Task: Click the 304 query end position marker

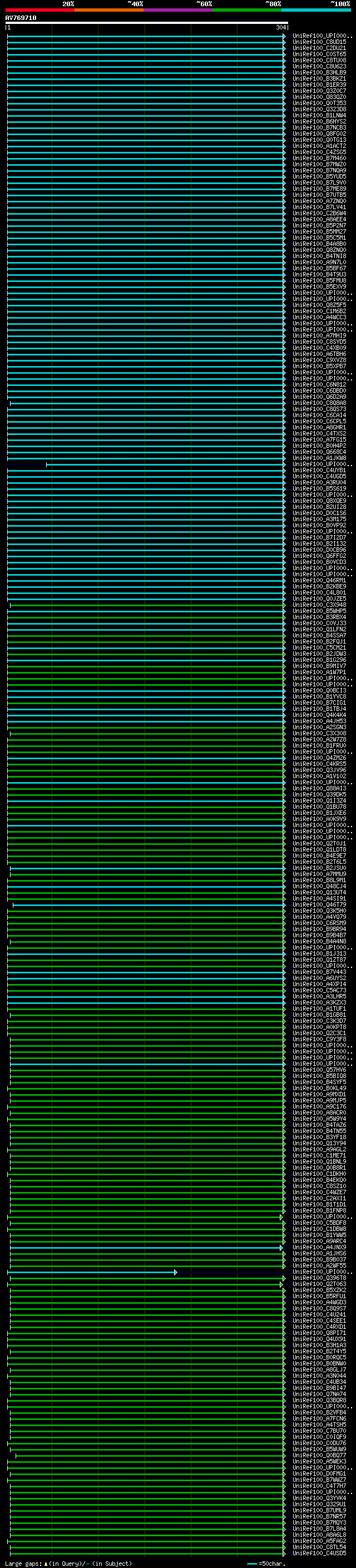Action: pos(281,28)
